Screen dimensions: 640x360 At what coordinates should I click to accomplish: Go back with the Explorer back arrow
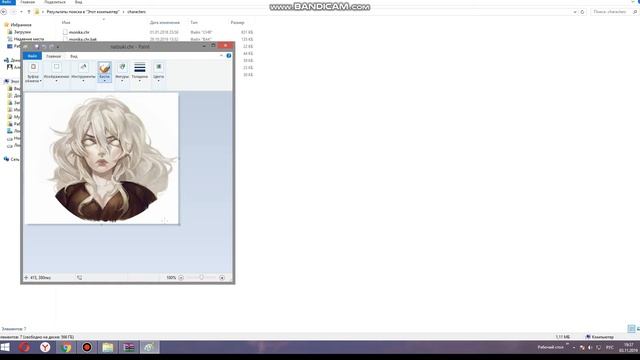pyautogui.click(x=4, y=12)
